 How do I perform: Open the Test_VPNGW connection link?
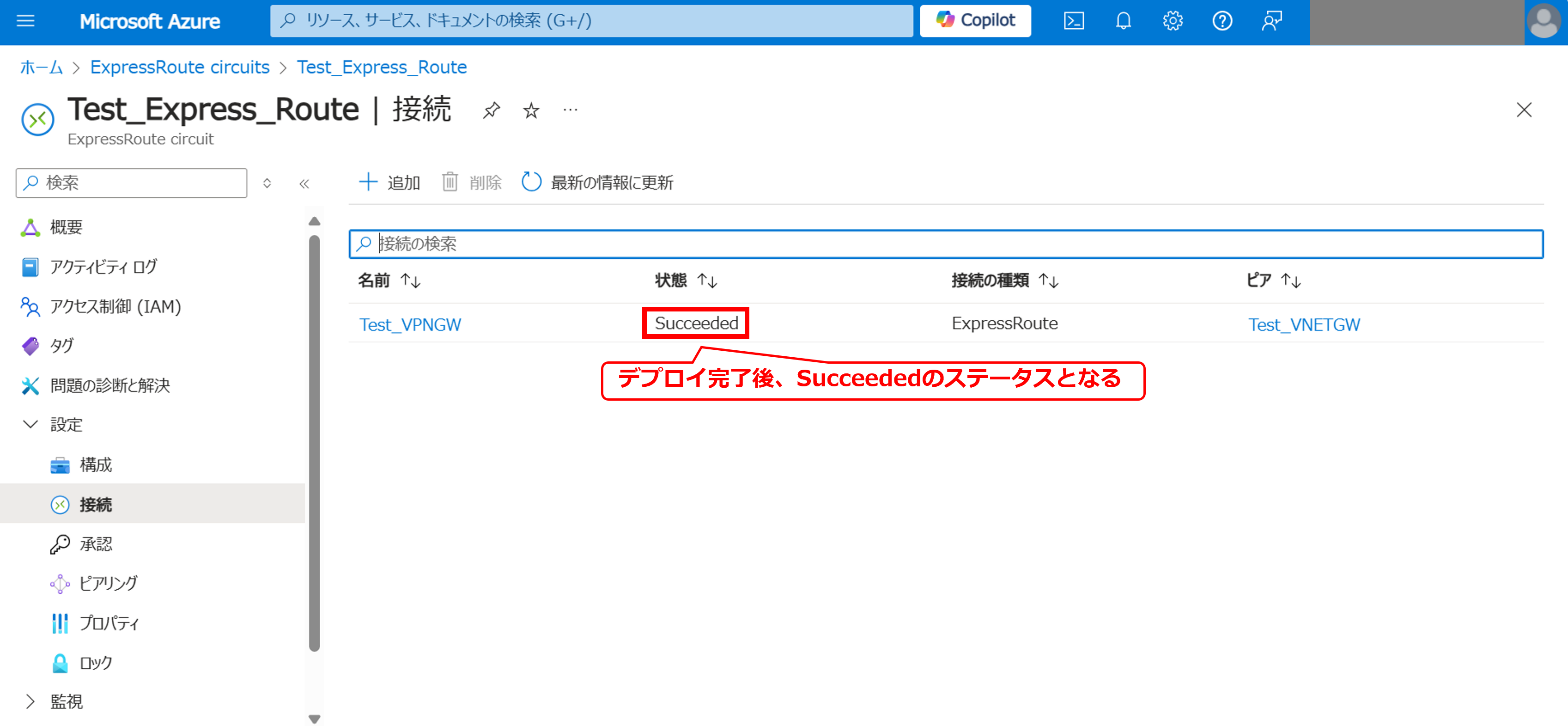tap(410, 324)
